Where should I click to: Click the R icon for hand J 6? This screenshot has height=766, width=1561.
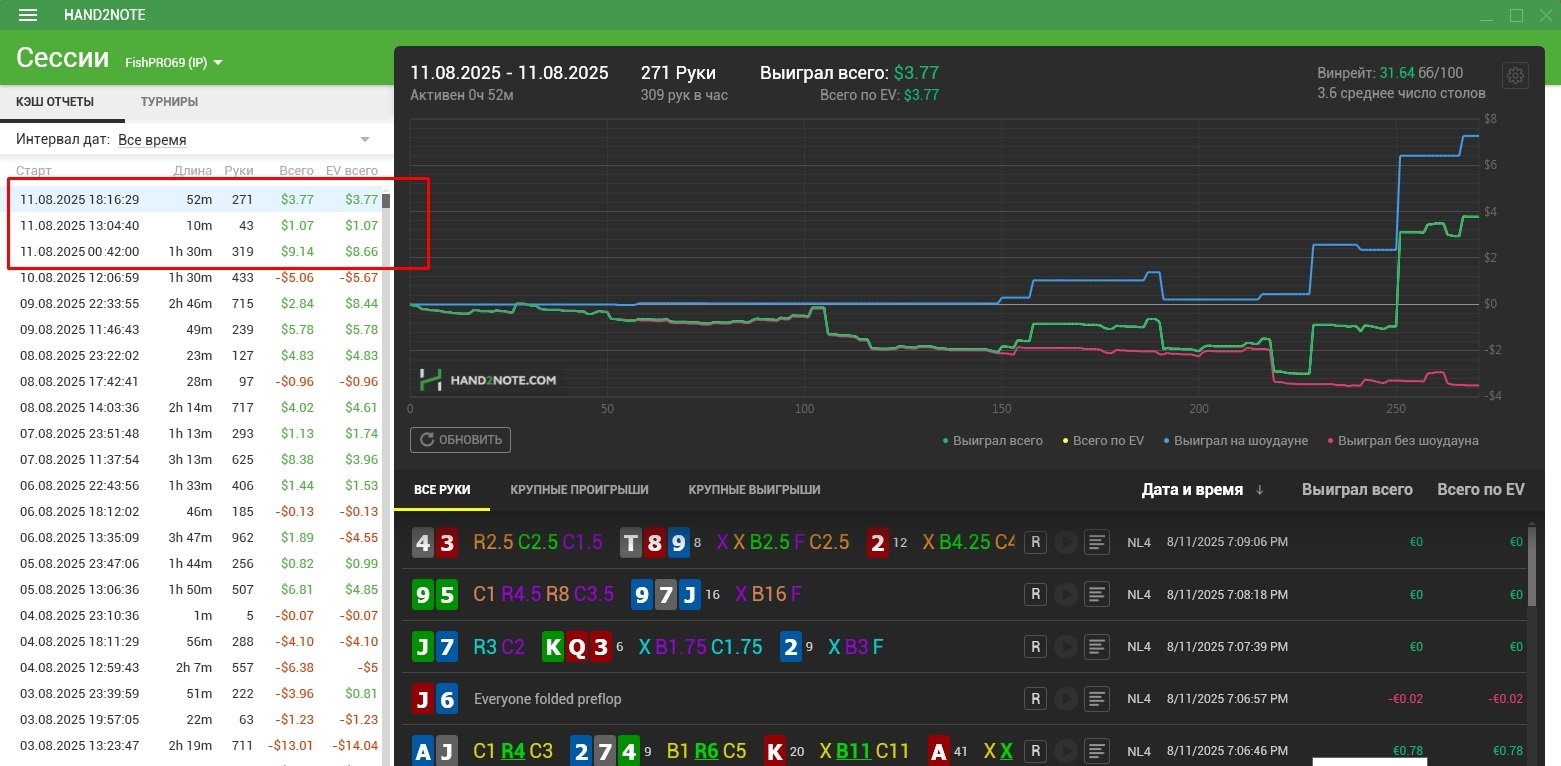click(x=1035, y=698)
